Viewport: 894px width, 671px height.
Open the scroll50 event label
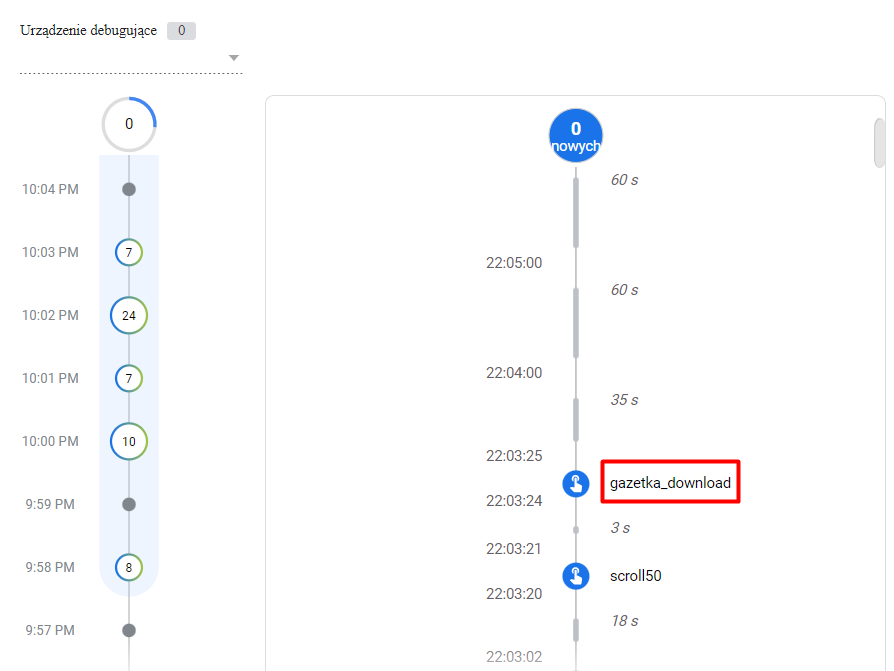pyautogui.click(x=636, y=576)
